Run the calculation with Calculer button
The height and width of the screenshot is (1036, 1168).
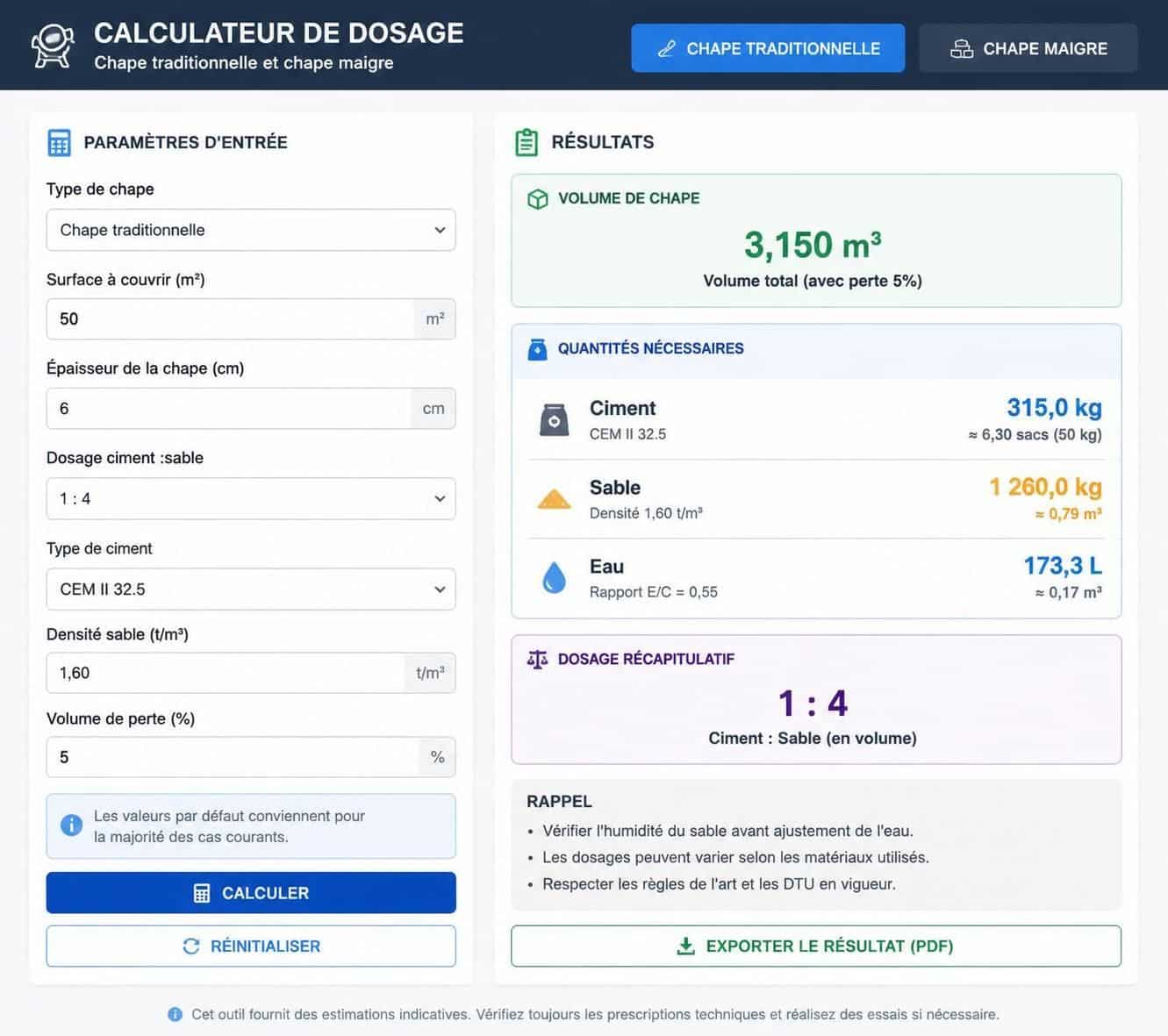(x=251, y=893)
